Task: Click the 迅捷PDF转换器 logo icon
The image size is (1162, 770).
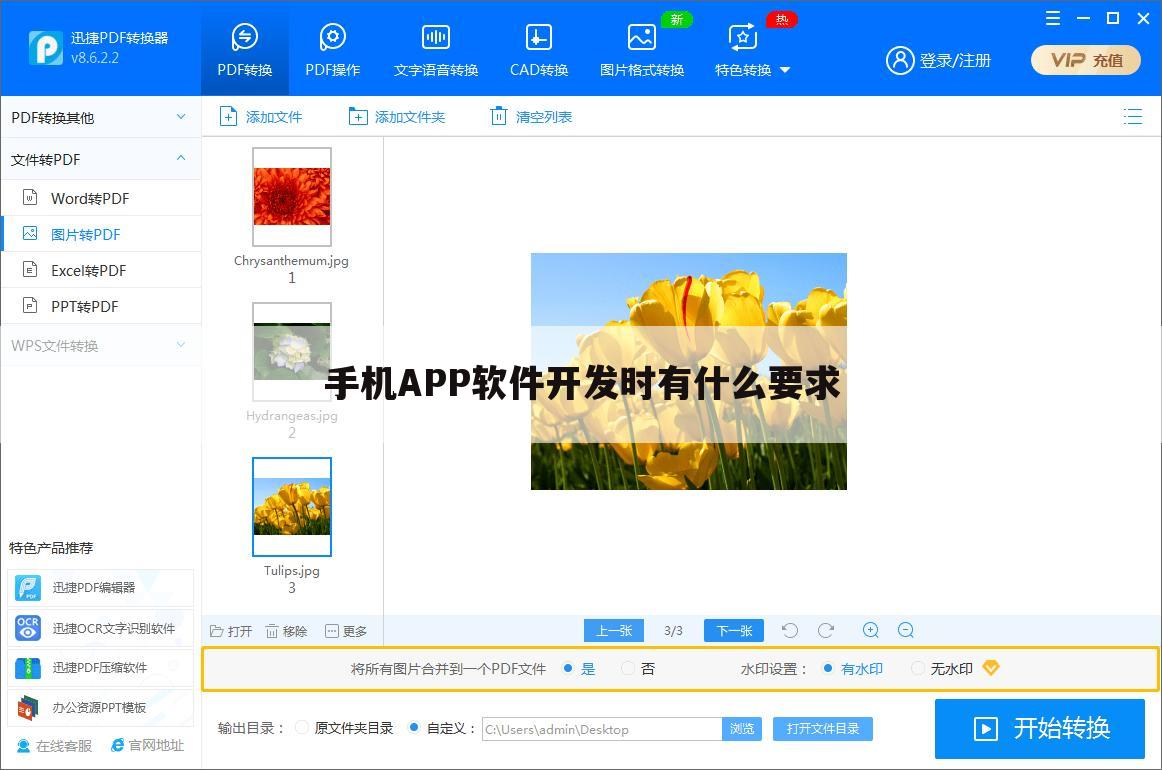Action: [x=46, y=48]
